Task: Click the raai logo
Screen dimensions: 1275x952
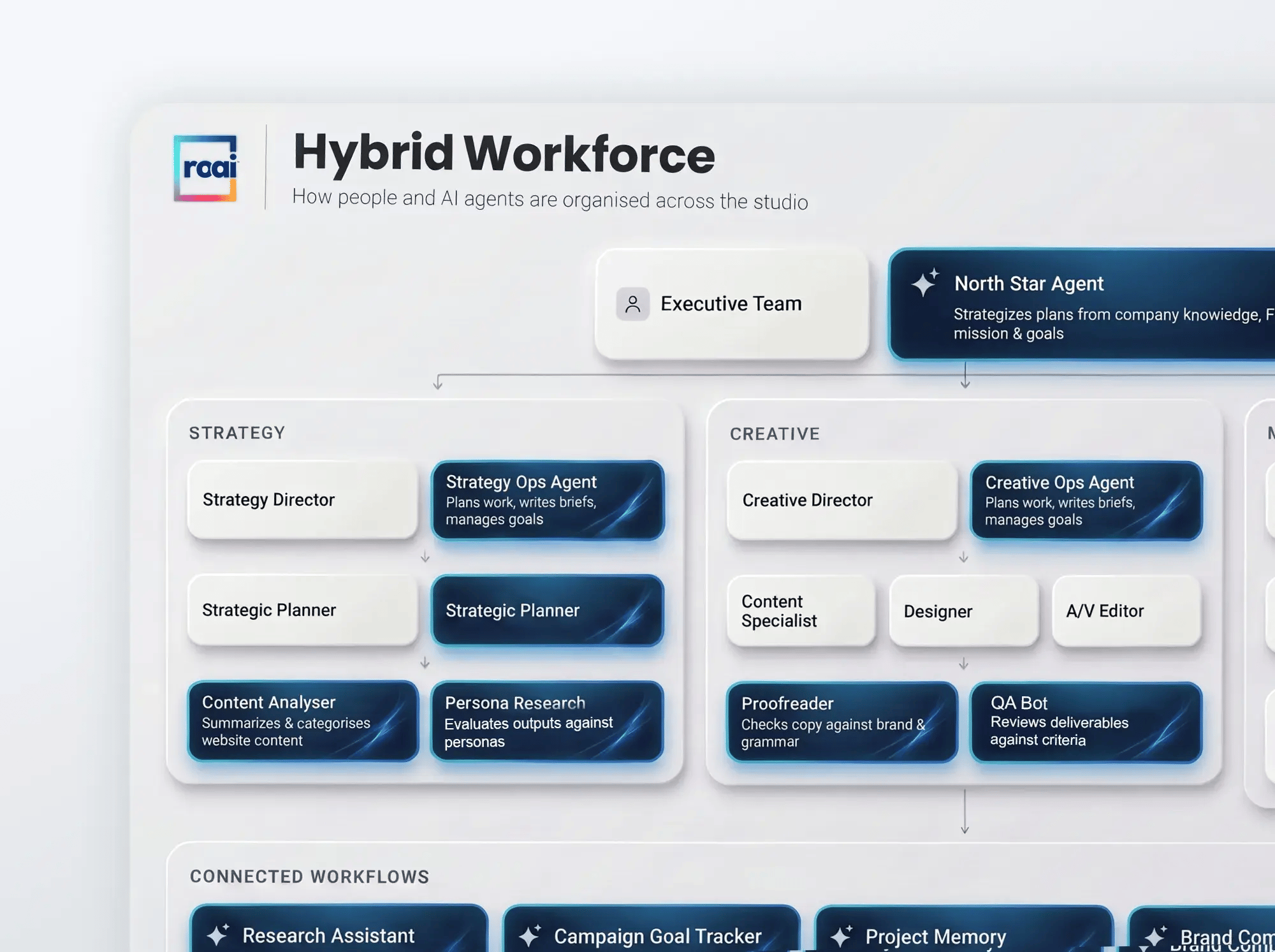Action: 206,168
